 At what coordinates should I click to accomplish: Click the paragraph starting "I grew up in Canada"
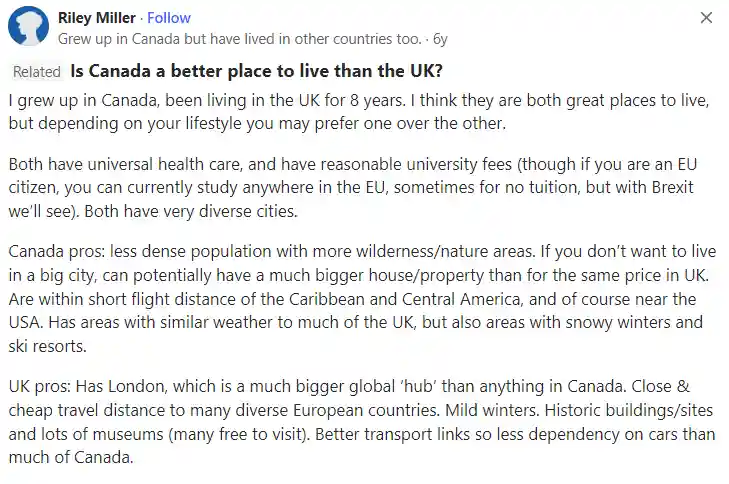[x=359, y=112]
